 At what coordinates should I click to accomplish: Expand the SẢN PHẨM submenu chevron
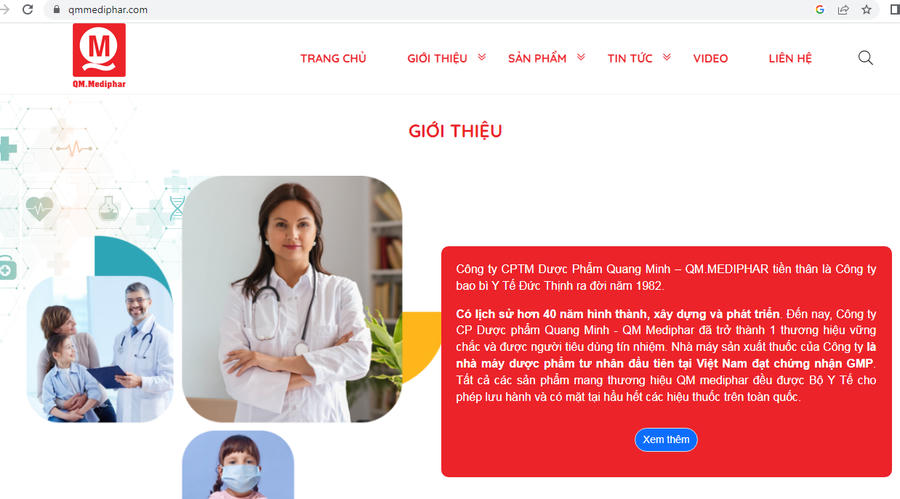581,57
